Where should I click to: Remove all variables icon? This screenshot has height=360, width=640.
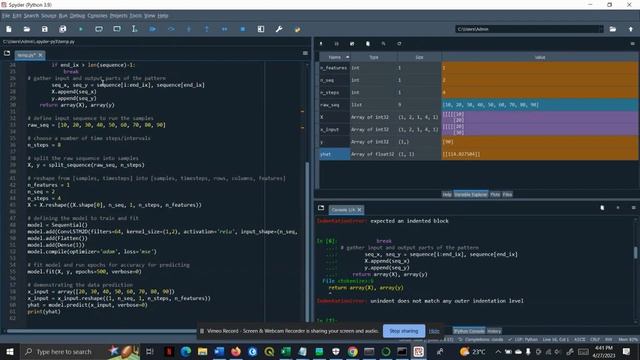(x=368, y=44)
